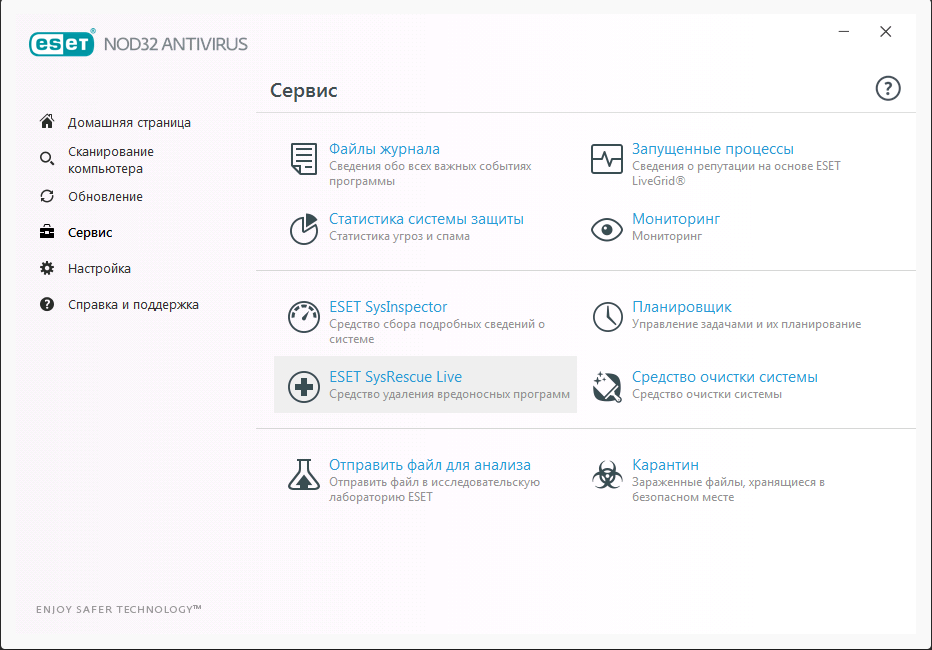932x650 pixels.
Task: Open the Планировщик link
Action: 682,307
